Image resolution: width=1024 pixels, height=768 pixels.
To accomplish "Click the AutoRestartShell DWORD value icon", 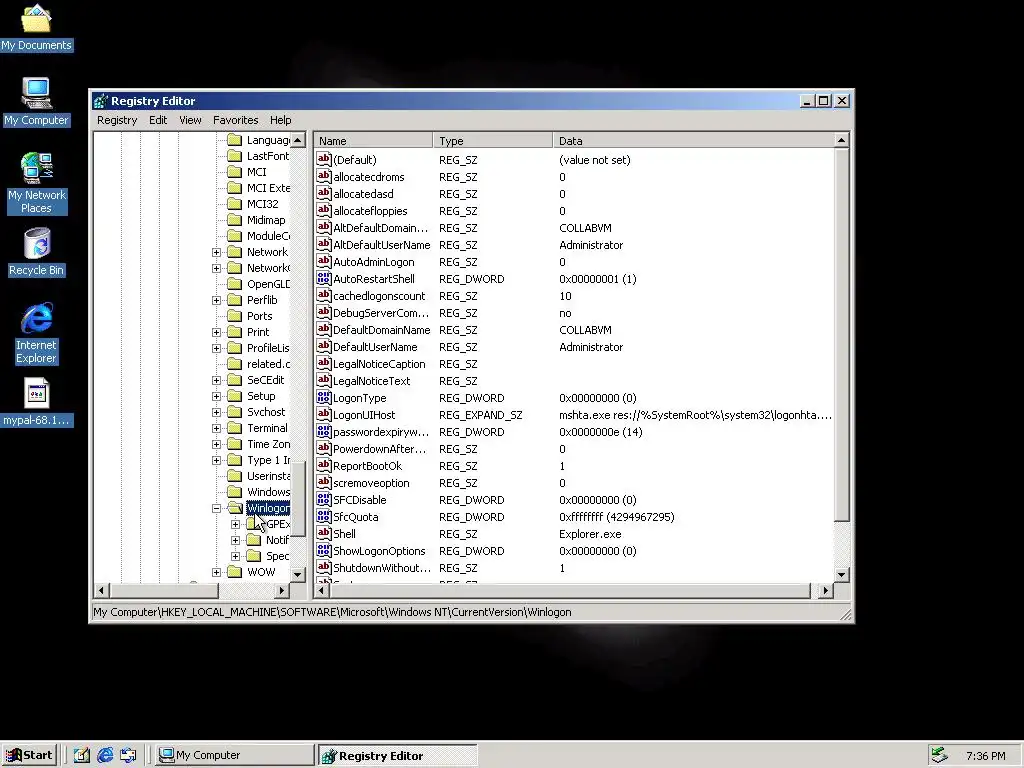I will [323, 279].
